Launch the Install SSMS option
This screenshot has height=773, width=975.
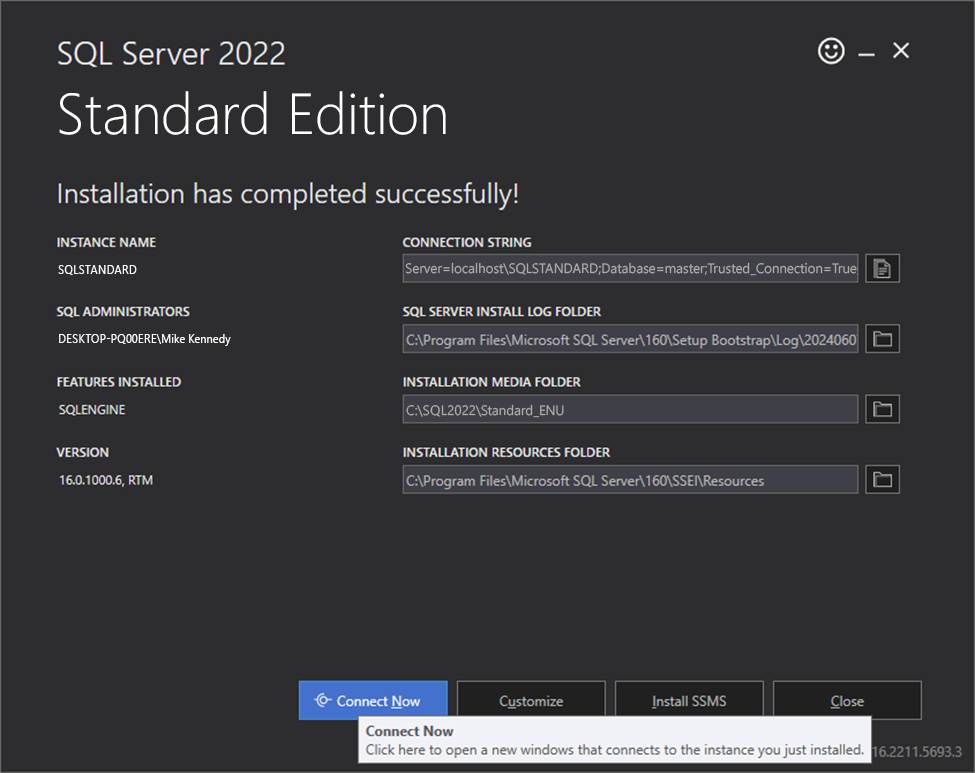tap(689, 701)
